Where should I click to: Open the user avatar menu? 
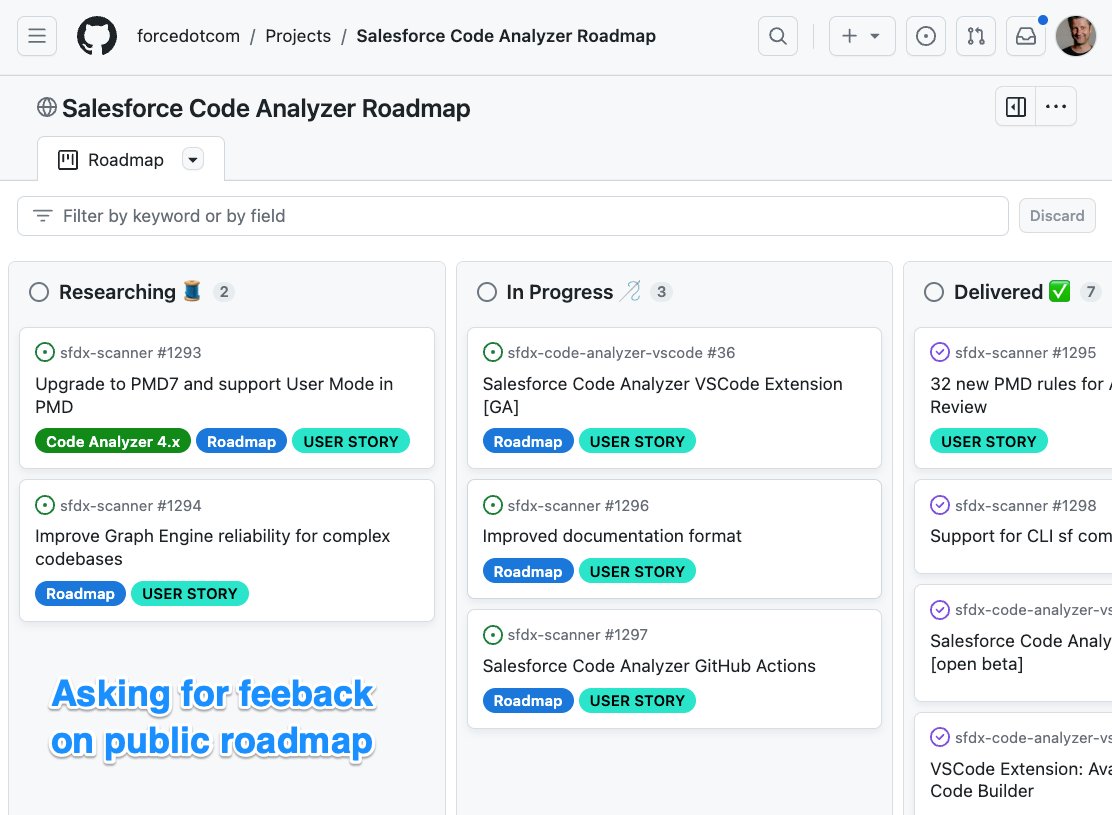point(1076,35)
